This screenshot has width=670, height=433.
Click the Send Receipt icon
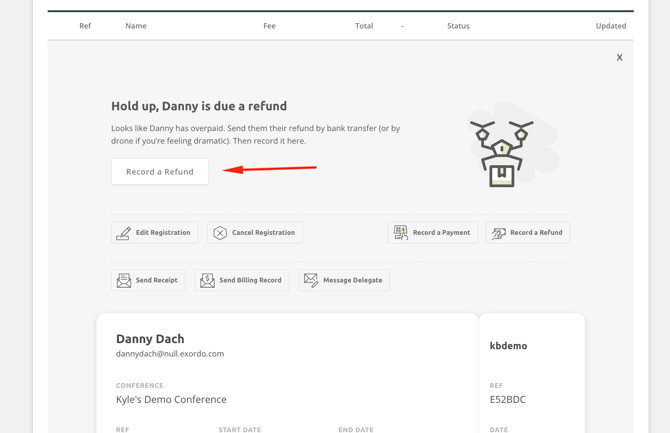124,281
